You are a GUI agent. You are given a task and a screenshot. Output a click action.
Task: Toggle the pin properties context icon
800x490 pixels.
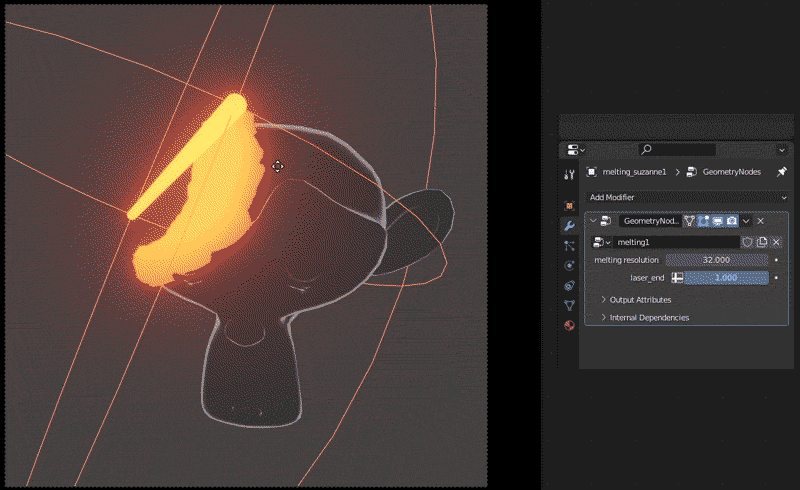pos(781,172)
